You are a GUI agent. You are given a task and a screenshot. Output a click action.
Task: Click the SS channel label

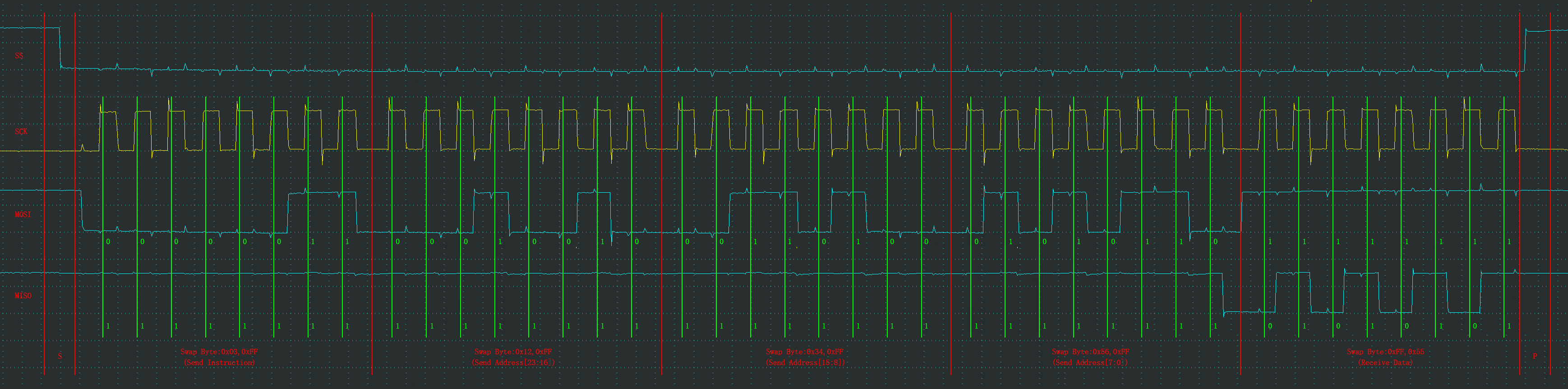tap(19, 56)
